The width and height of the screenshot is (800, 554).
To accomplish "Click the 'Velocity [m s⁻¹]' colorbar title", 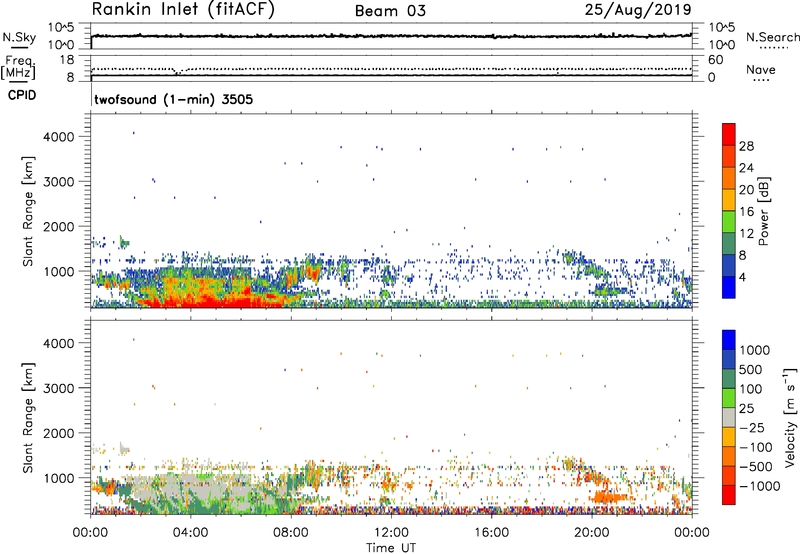I will 790,417.
